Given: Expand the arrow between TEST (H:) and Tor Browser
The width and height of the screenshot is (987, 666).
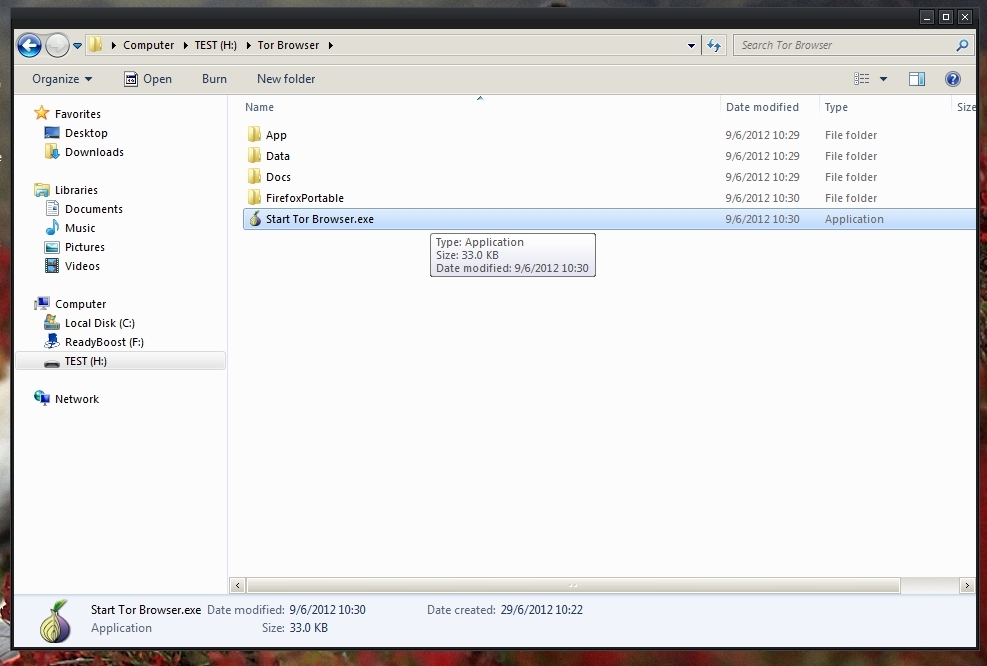Looking at the screenshot, I should [248, 45].
